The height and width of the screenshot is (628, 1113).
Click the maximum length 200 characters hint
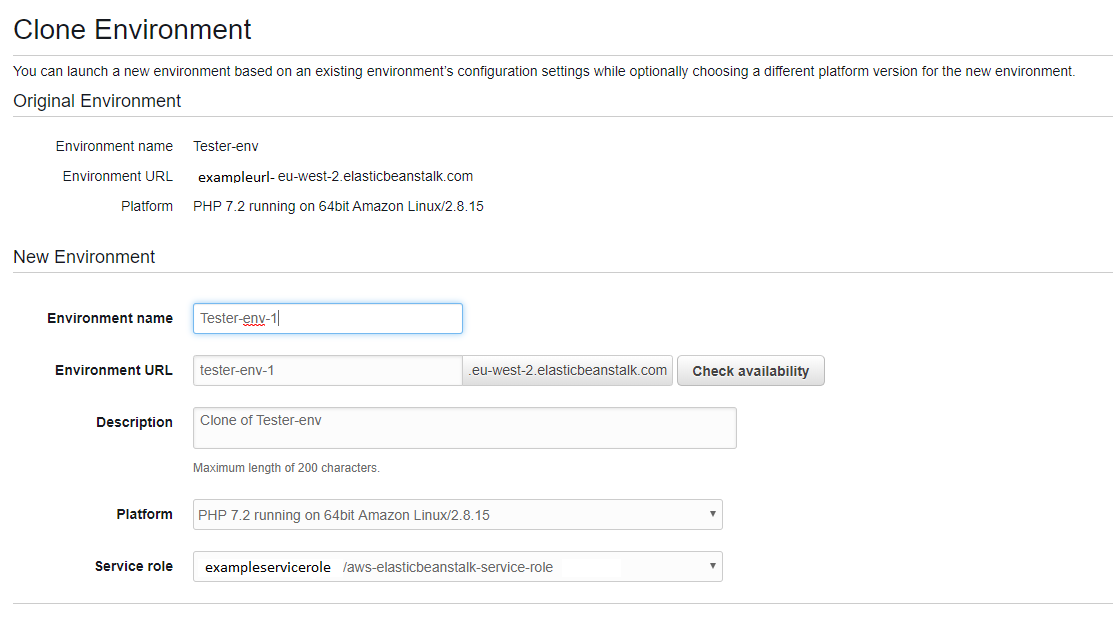click(x=286, y=468)
